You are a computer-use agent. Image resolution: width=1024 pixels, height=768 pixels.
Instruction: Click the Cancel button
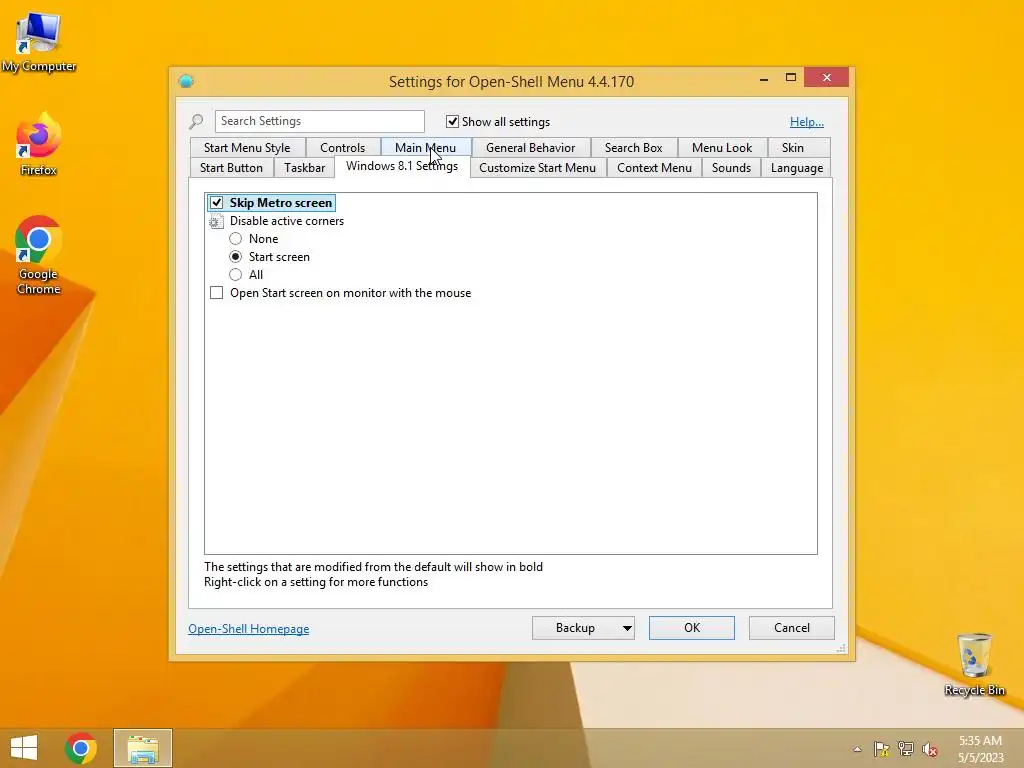point(792,628)
